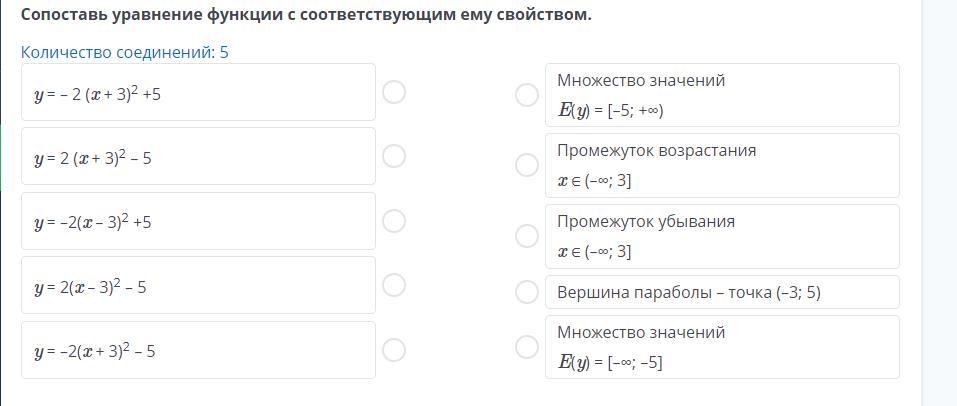Viewport: 957px width, 406px height.
Task: Select connector circle beside y = −2(x+3)² − 5
Action: [x=394, y=349]
